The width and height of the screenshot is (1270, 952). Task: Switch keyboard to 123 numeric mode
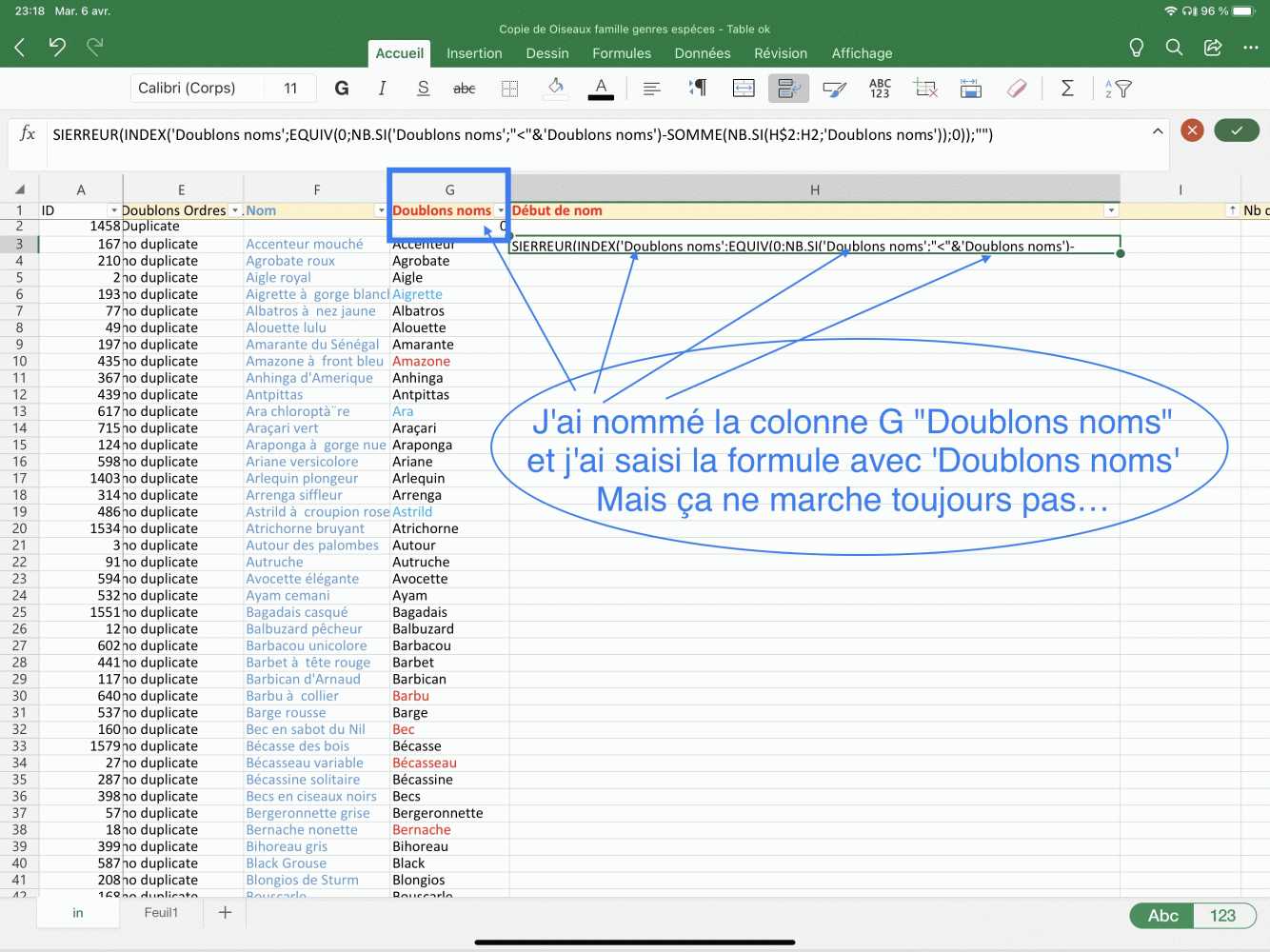coord(1222,916)
